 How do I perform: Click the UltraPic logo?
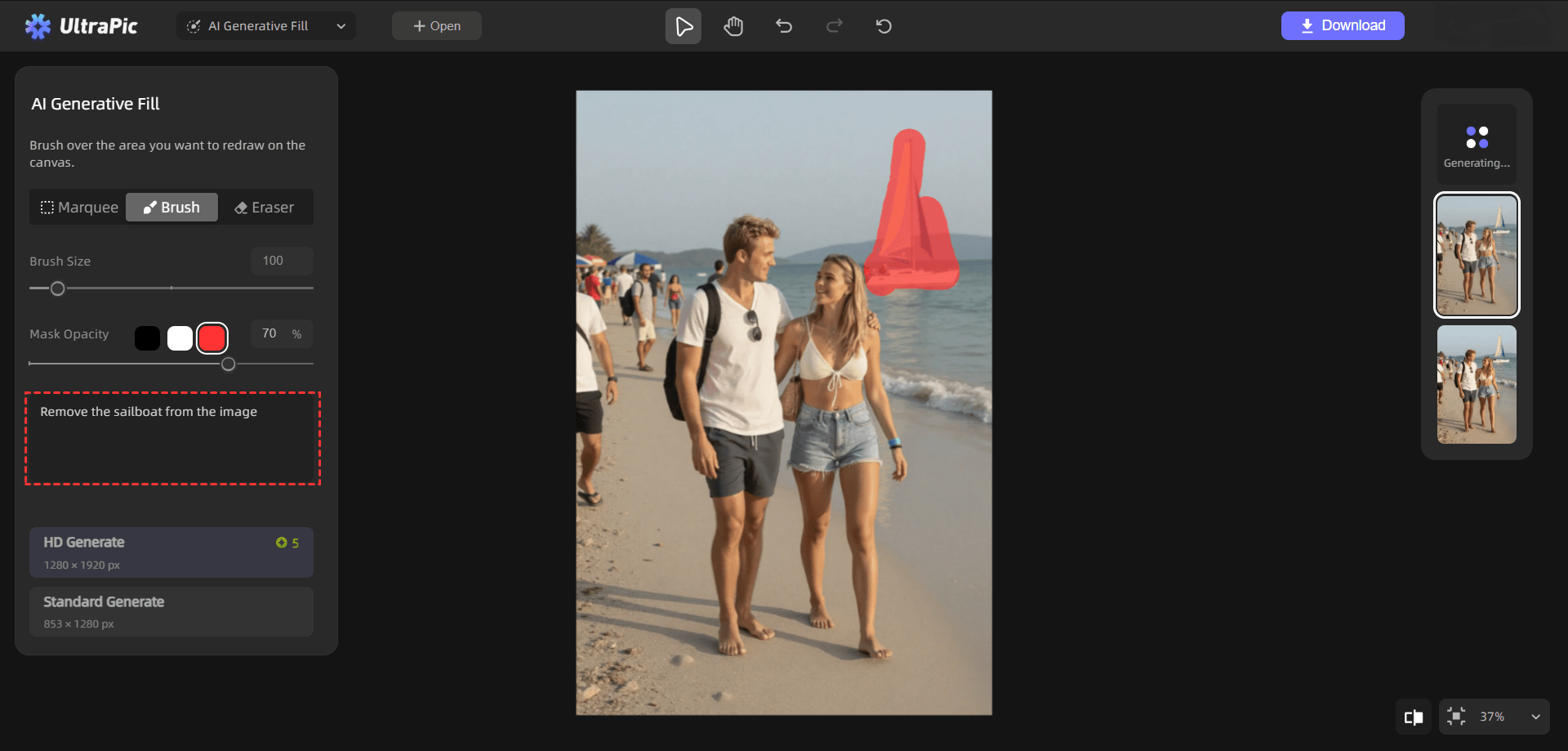pos(82,26)
